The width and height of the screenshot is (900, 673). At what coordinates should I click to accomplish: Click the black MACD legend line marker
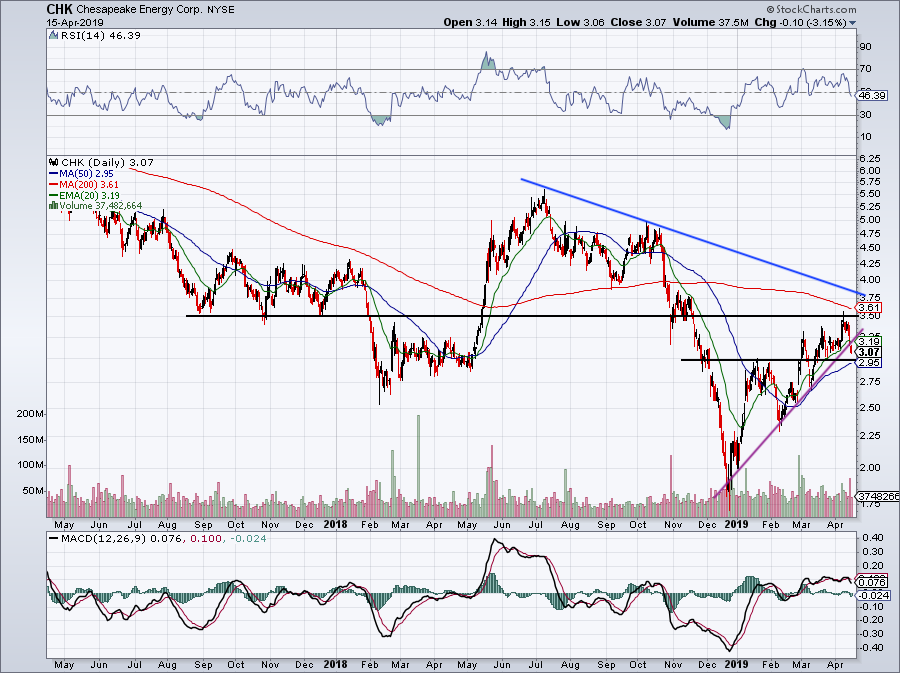tap(53, 539)
